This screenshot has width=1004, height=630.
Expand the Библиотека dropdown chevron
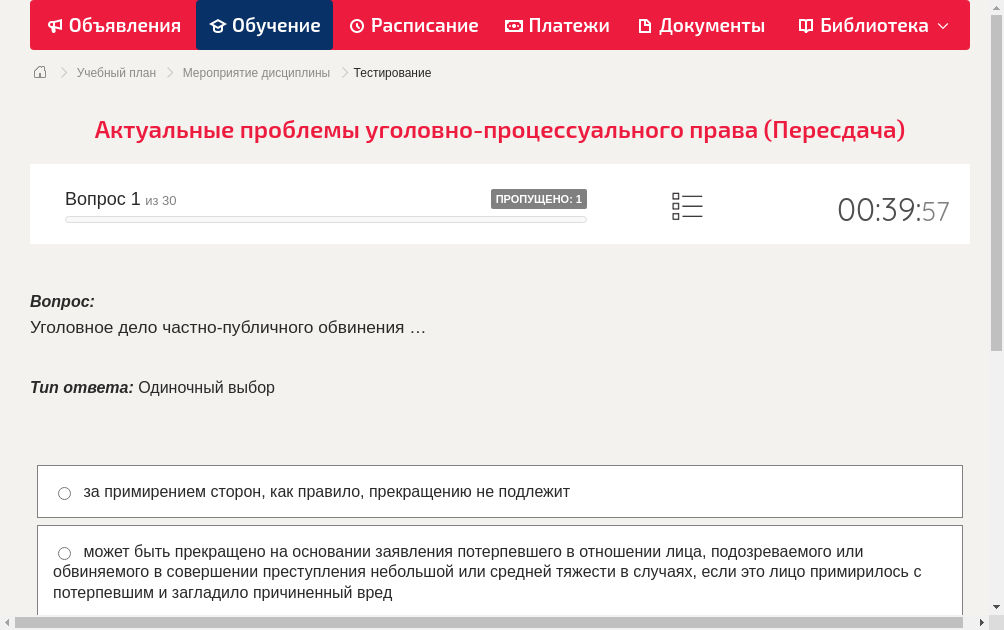coord(940,26)
